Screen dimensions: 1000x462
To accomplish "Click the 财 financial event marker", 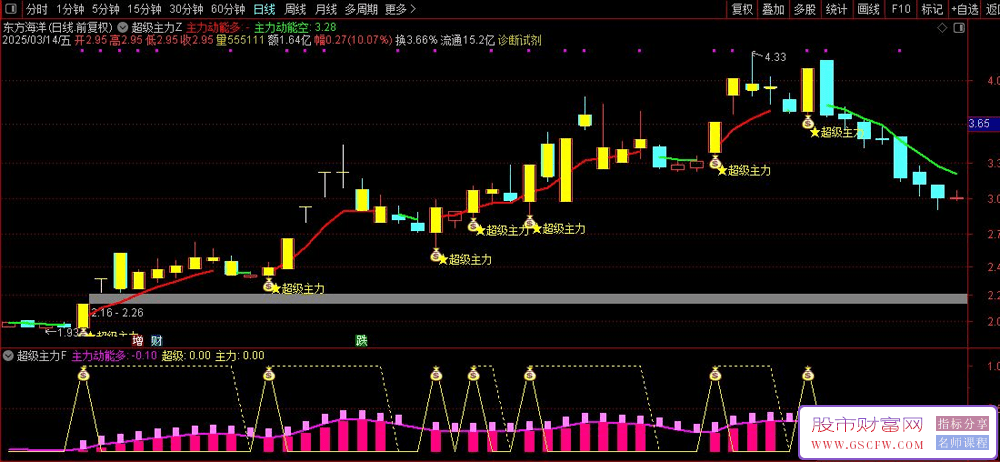I will tap(156, 341).
